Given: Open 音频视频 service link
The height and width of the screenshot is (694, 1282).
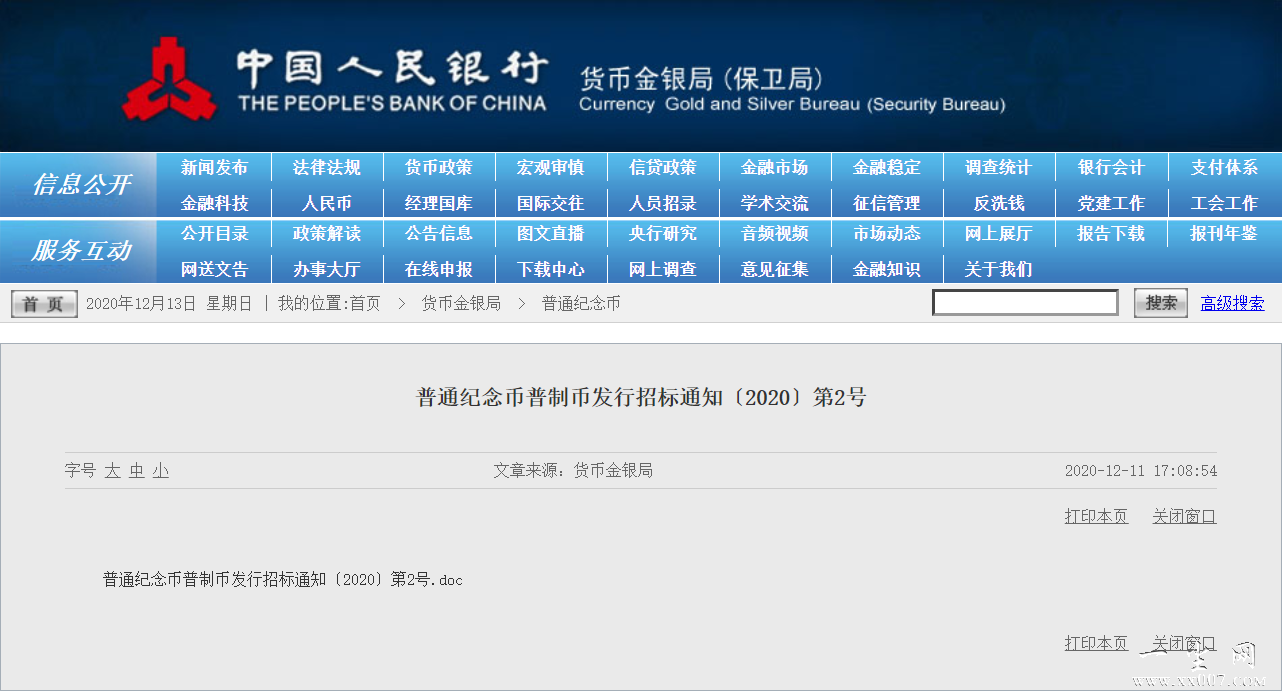Looking at the screenshot, I should point(774,234).
